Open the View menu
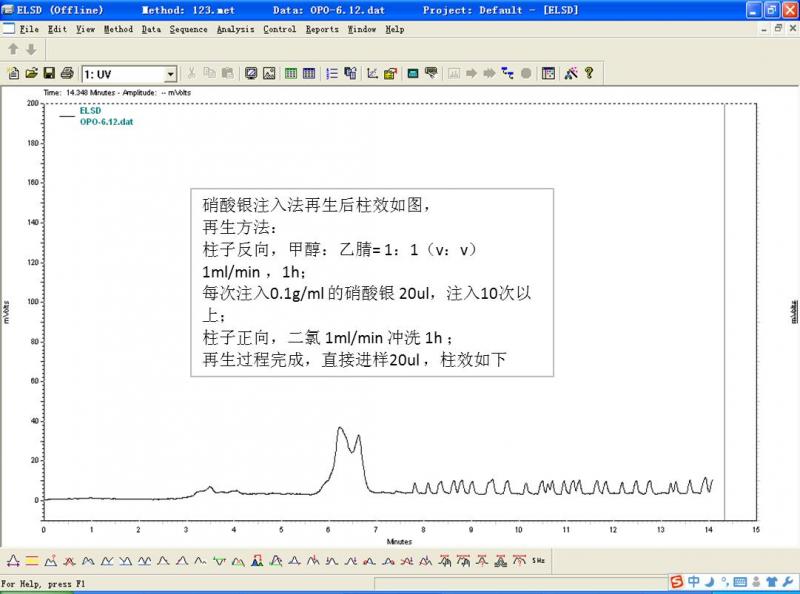The width and height of the screenshot is (800, 594). (x=86, y=29)
